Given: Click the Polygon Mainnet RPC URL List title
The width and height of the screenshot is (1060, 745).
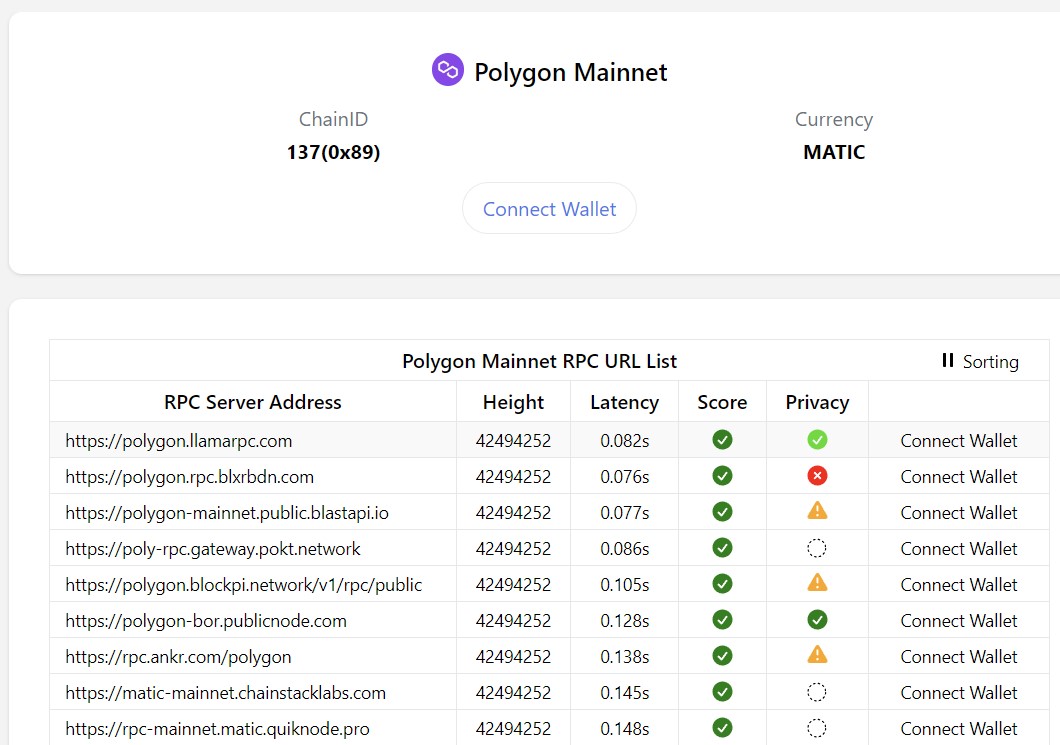Looking at the screenshot, I should tap(539, 361).
